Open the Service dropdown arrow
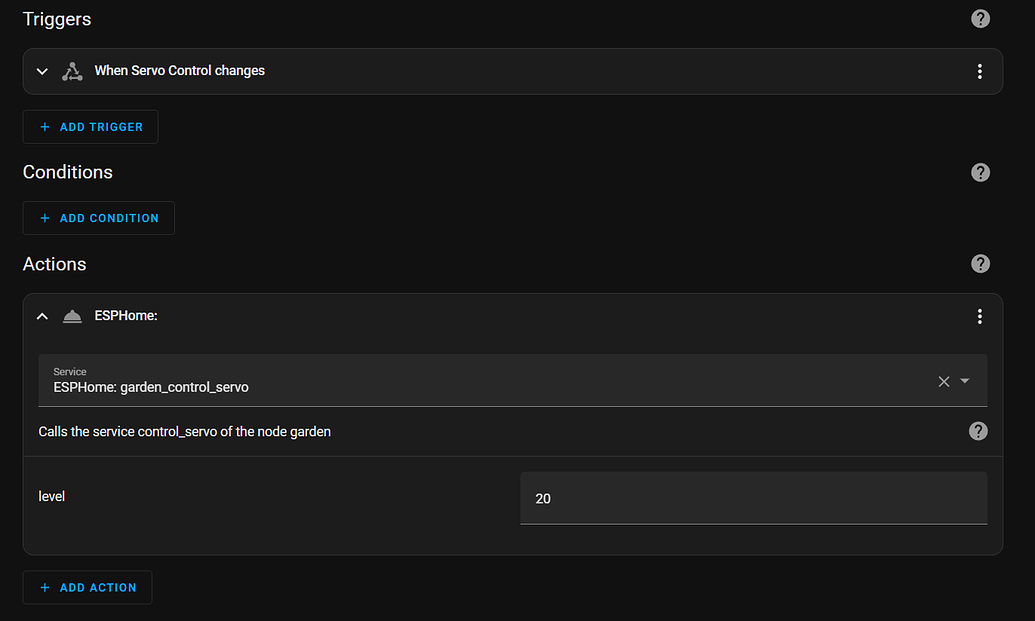The image size is (1035, 621). tap(964, 381)
